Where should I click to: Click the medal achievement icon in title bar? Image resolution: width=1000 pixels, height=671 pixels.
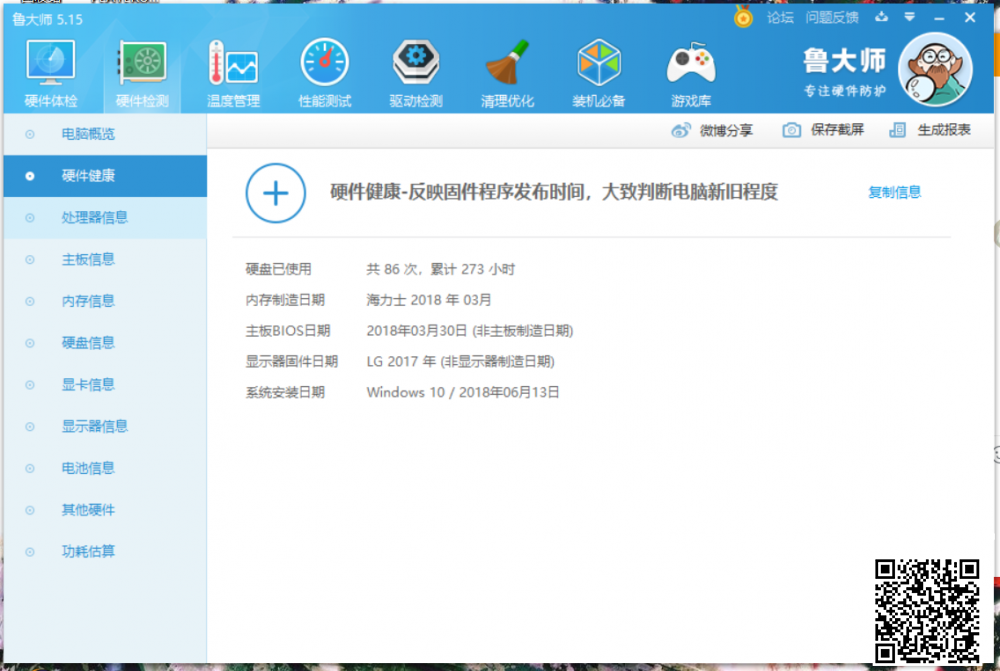[x=741, y=17]
